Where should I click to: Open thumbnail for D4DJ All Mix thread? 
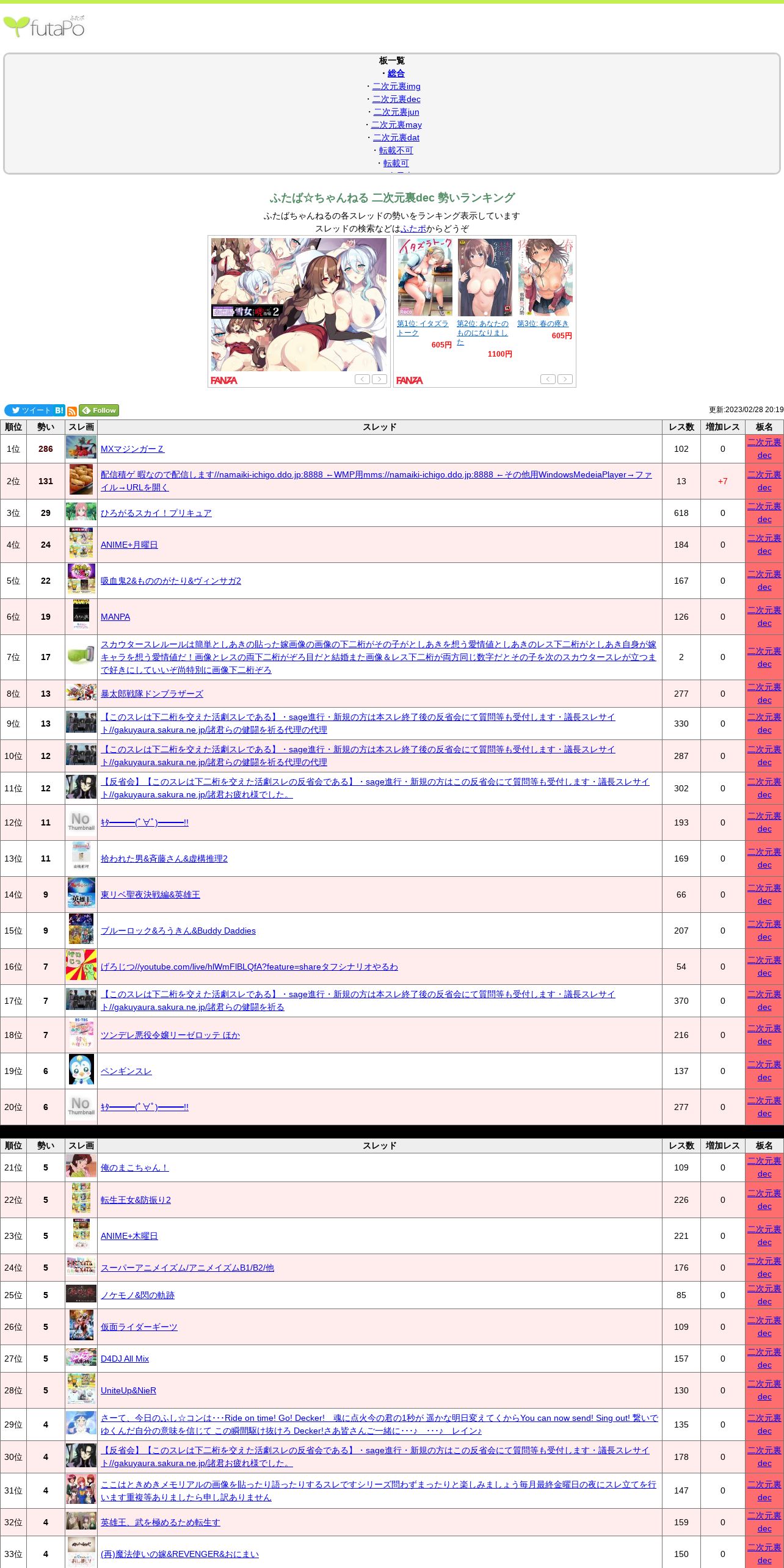[81, 1358]
